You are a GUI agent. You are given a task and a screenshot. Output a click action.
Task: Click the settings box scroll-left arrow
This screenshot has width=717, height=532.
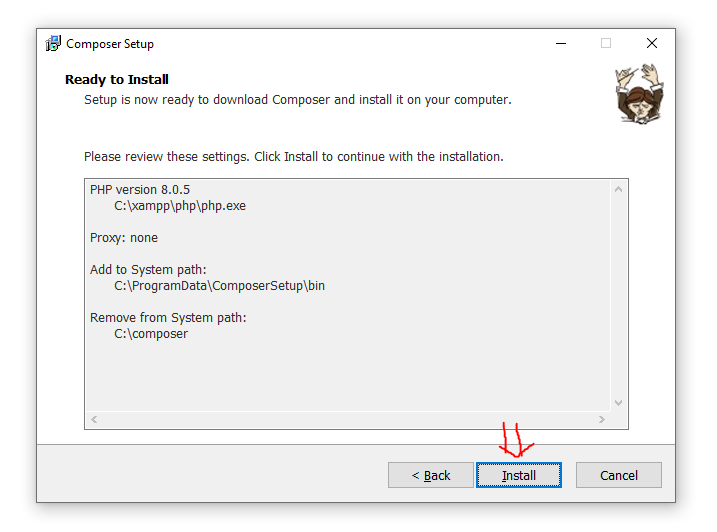click(94, 419)
